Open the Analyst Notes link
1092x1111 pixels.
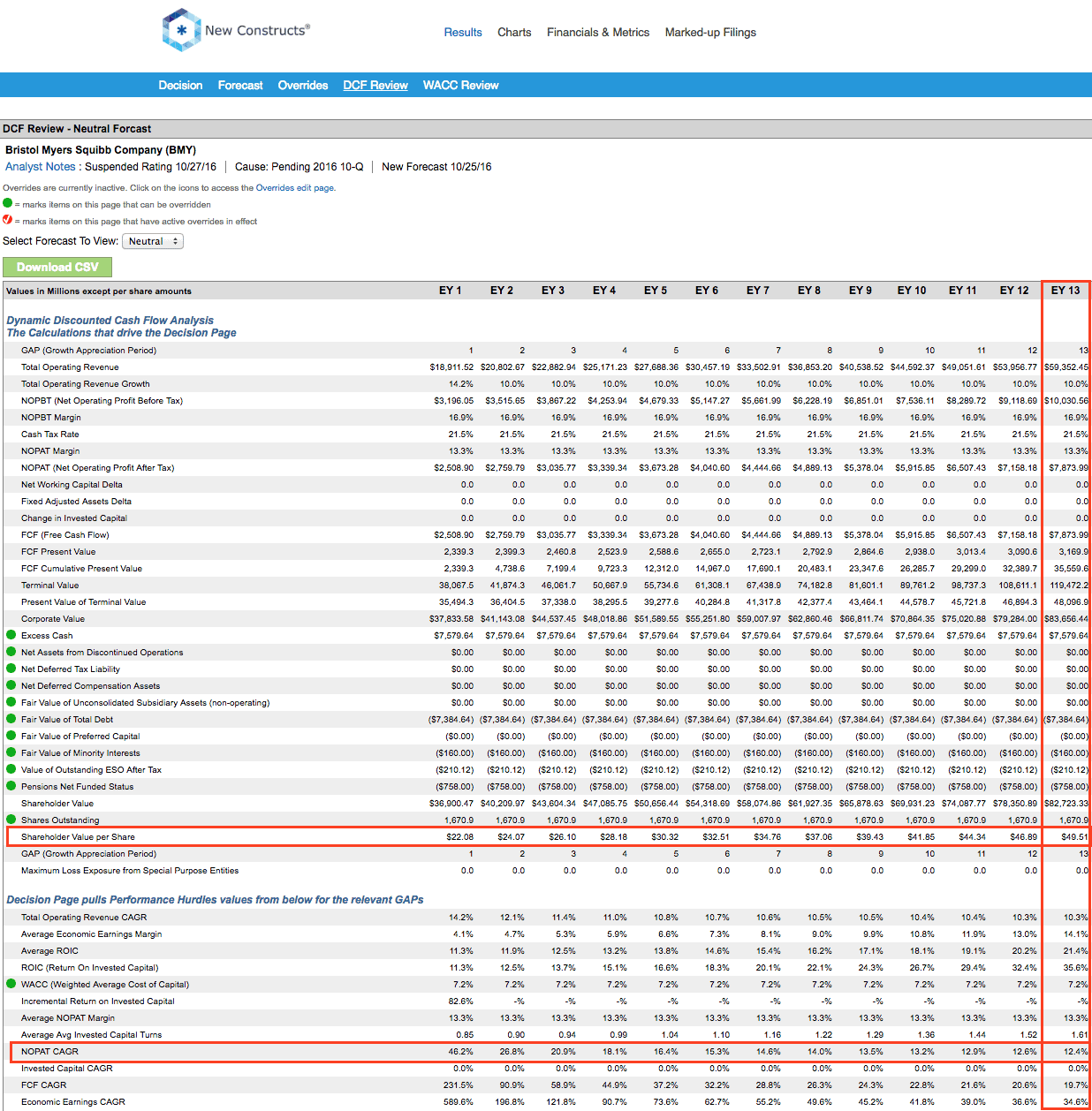[40, 166]
